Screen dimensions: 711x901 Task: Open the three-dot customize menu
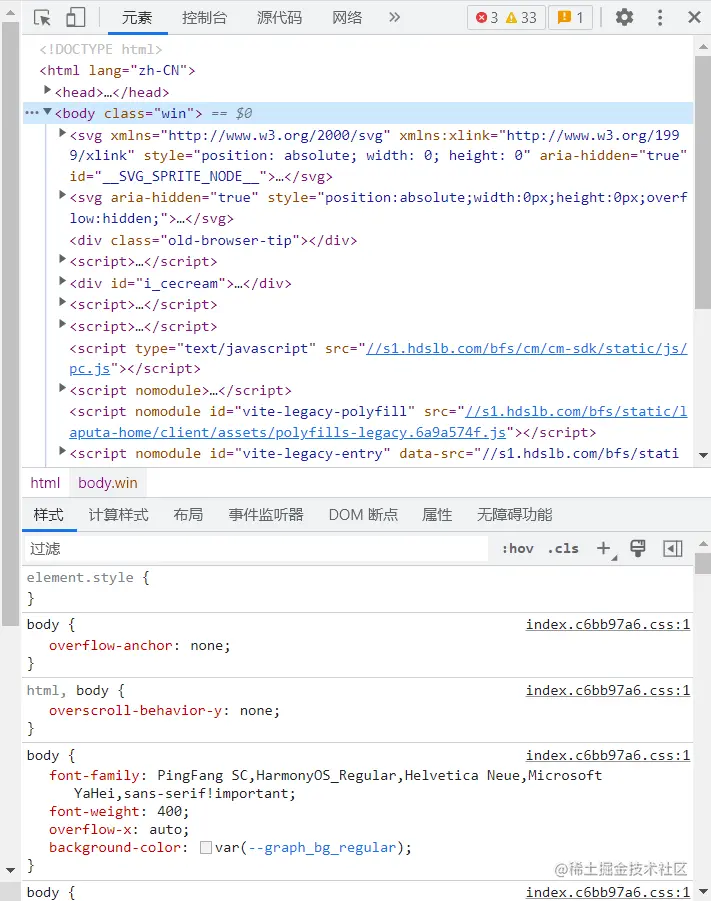660,17
